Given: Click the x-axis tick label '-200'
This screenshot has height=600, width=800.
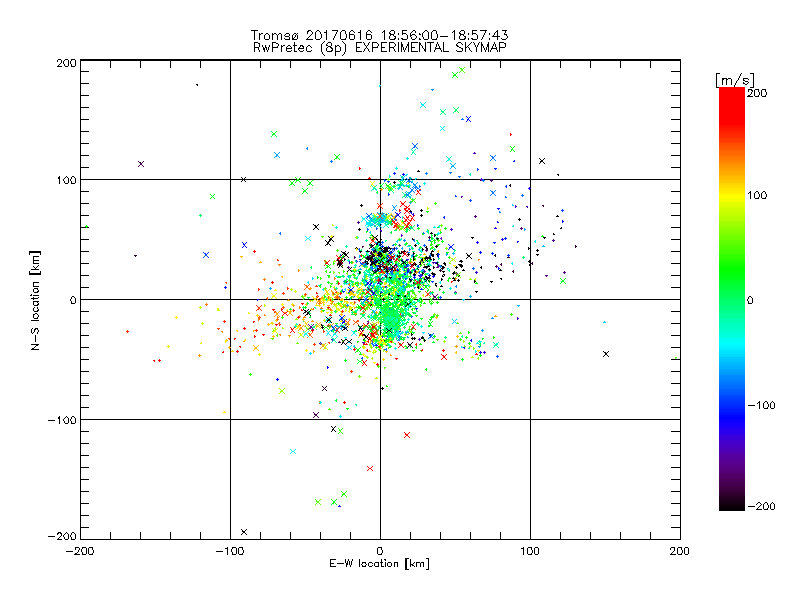Looking at the screenshot, I should click(80, 551).
